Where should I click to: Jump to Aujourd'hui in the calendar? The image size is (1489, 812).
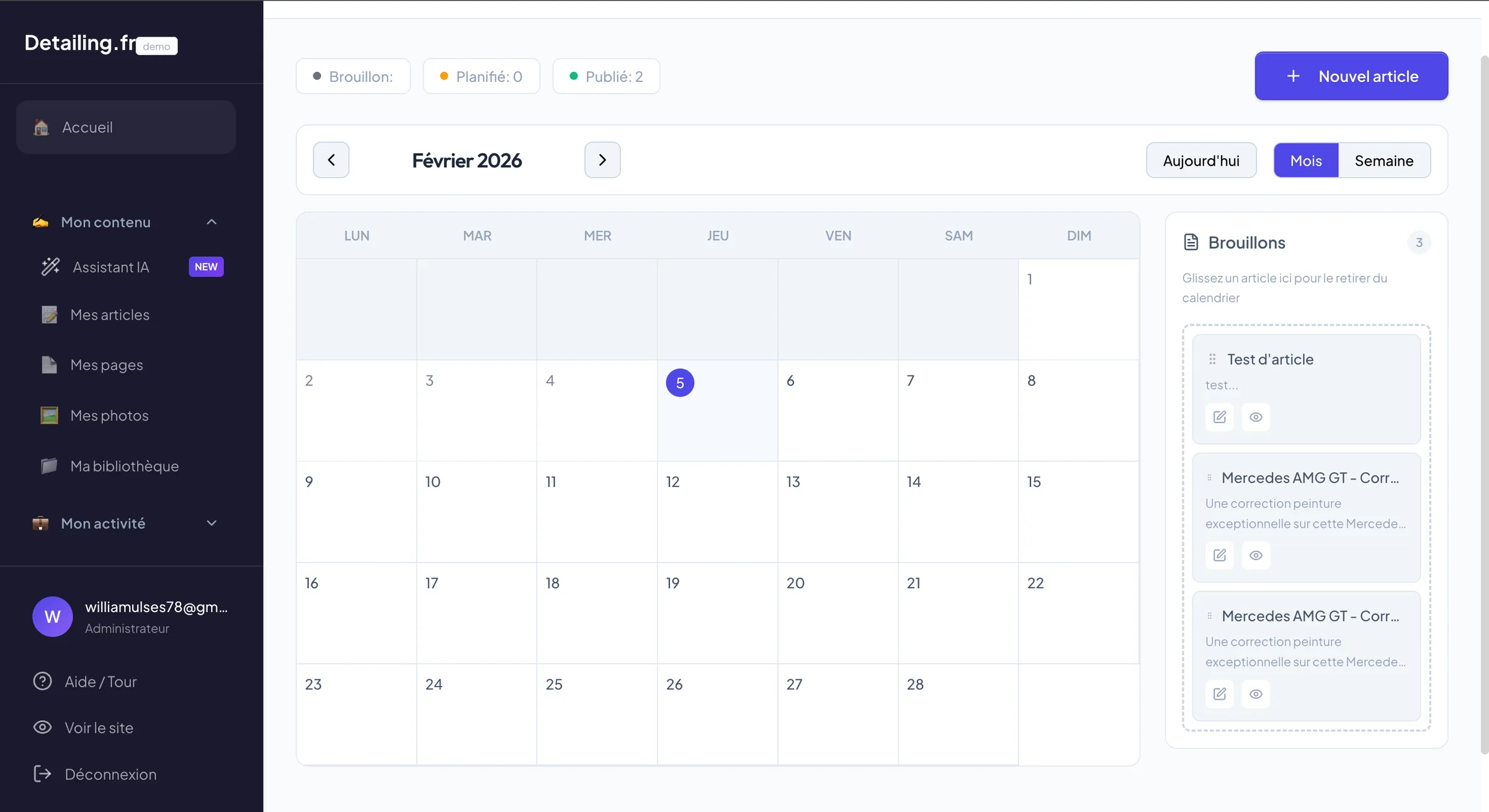(1201, 160)
